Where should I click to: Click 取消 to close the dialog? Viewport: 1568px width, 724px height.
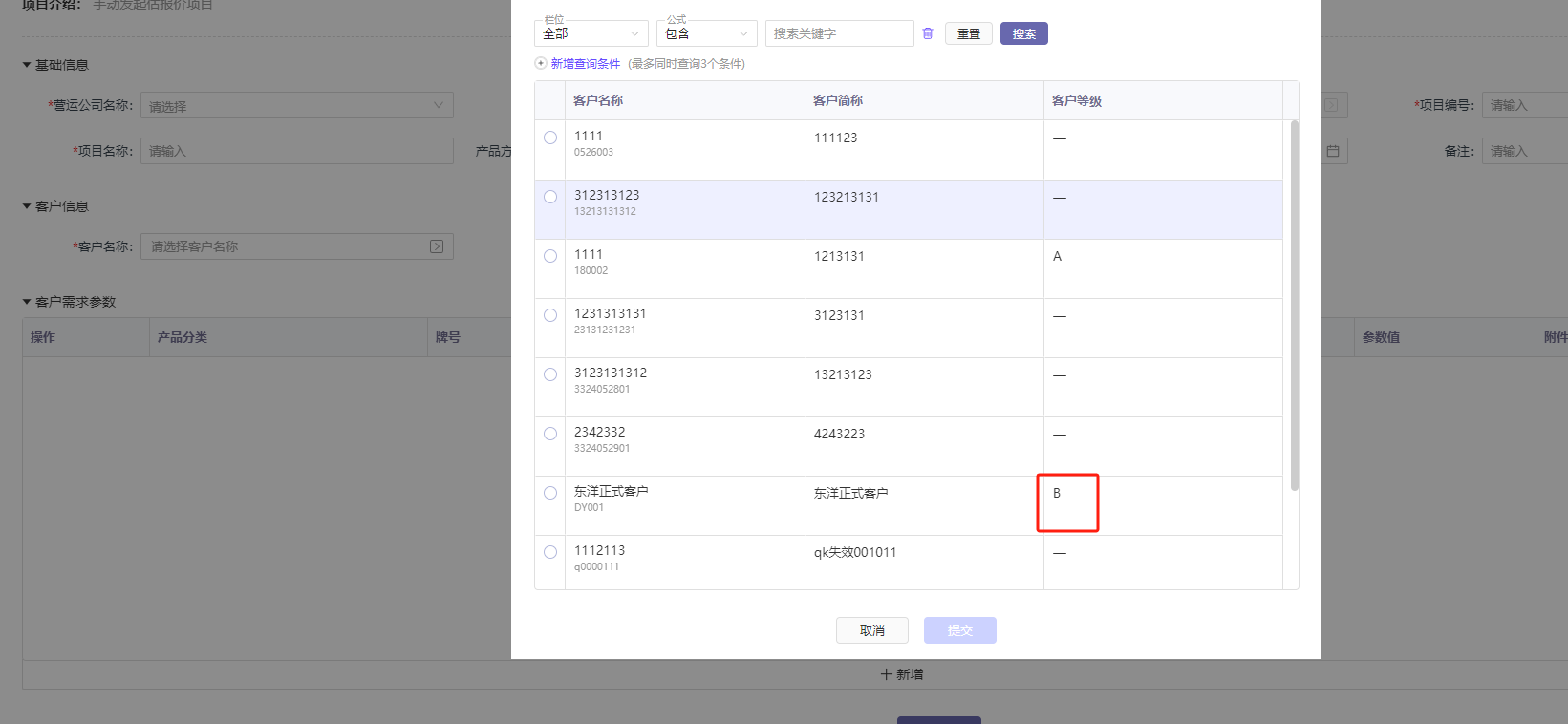click(871, 630)
